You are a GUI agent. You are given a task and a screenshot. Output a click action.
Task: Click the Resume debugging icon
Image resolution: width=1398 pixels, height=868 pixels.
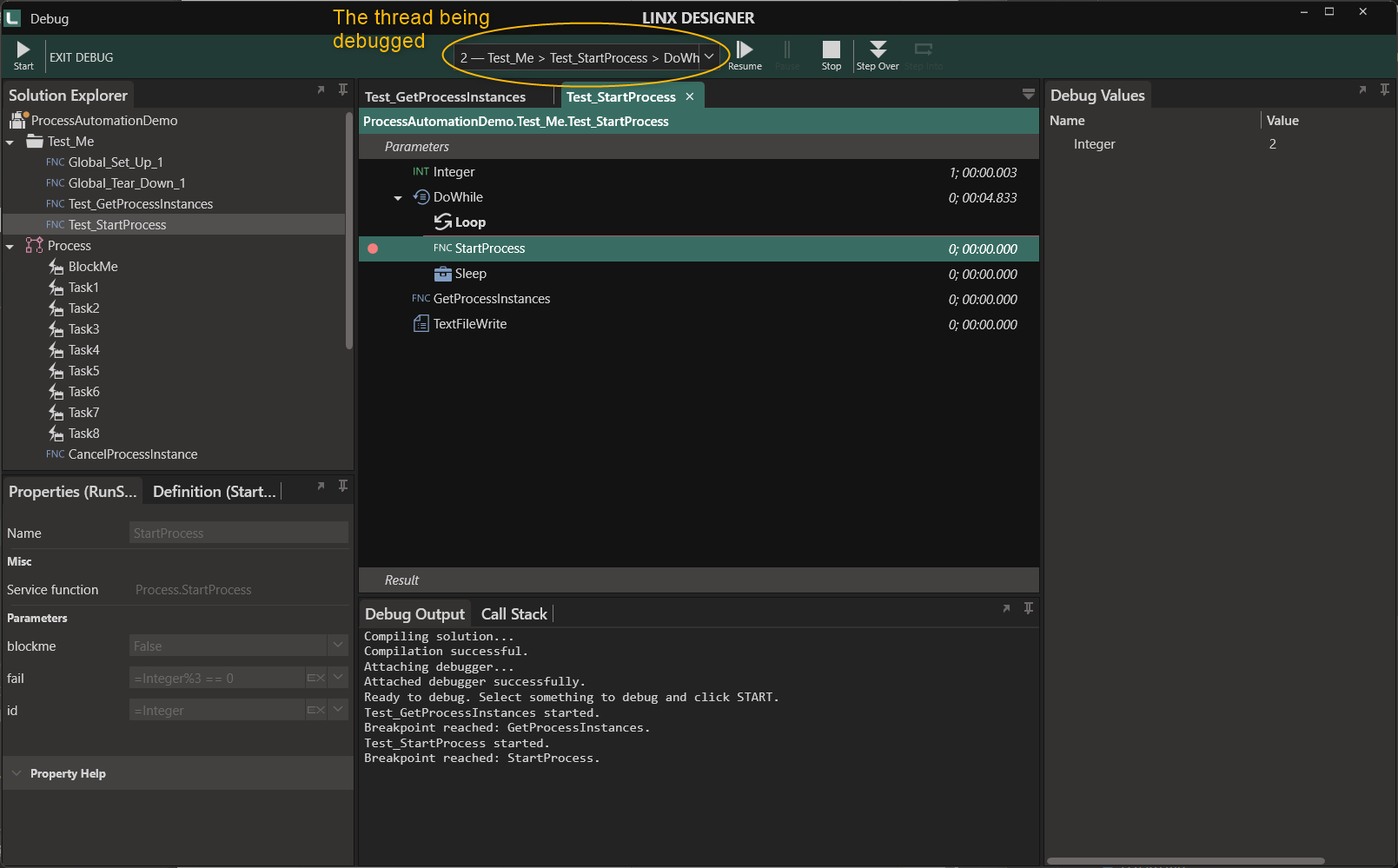(x=745, y=50)
